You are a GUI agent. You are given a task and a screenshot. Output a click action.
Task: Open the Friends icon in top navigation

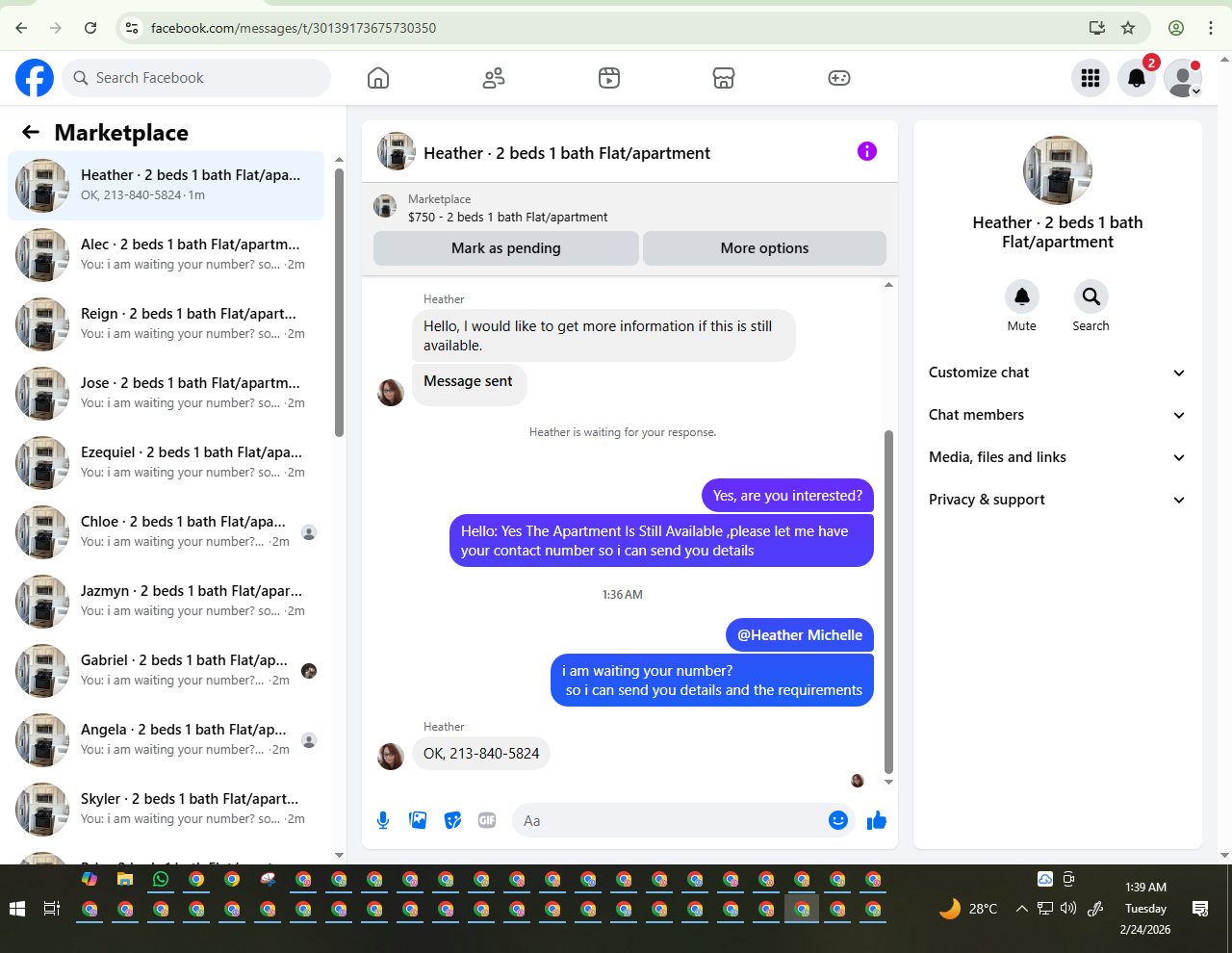pos(494,78)
